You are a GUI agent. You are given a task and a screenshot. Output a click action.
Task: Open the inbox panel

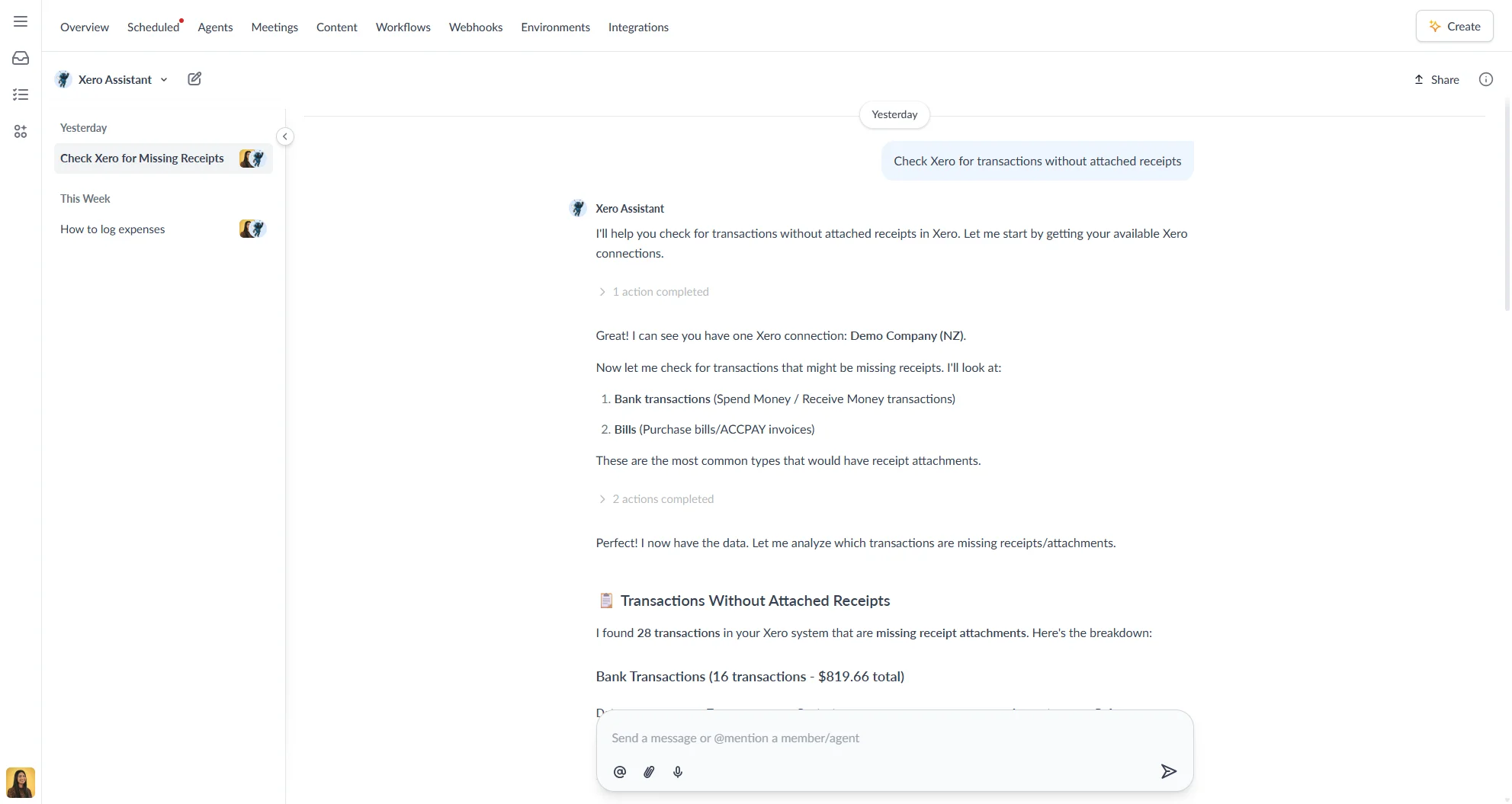(20, 57)
